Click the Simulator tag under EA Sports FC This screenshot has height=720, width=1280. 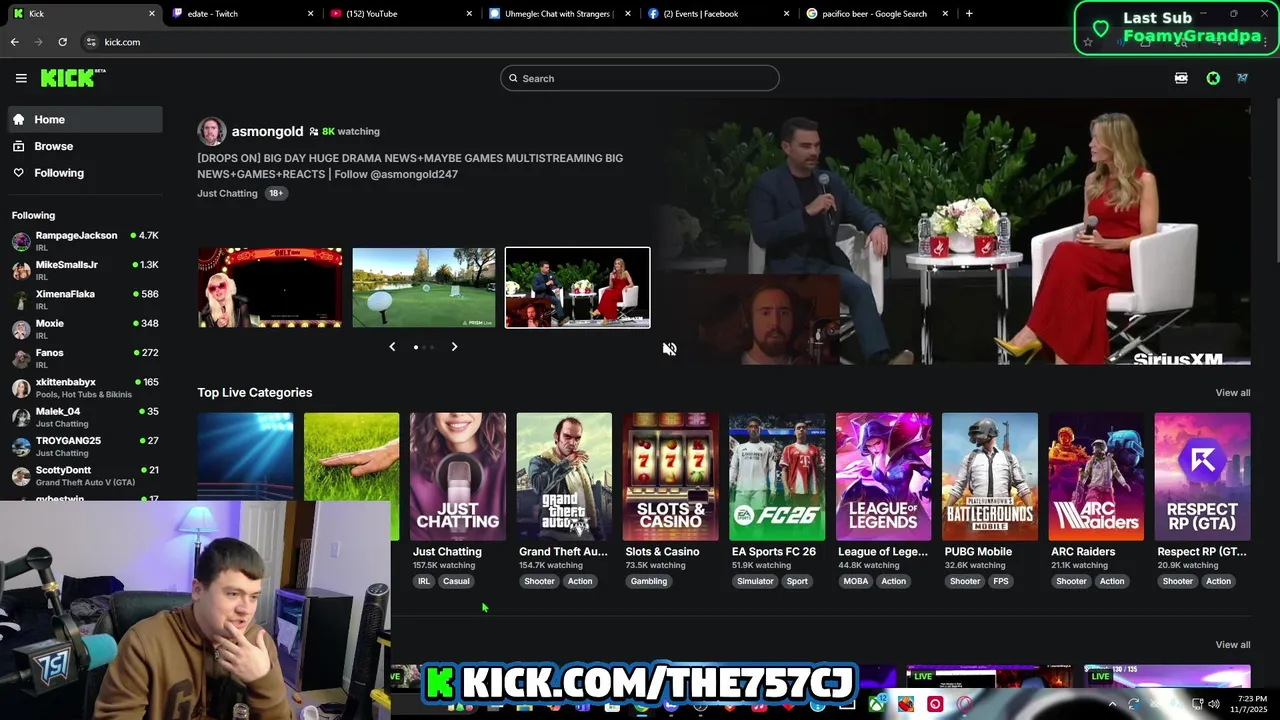coord(755,581)
